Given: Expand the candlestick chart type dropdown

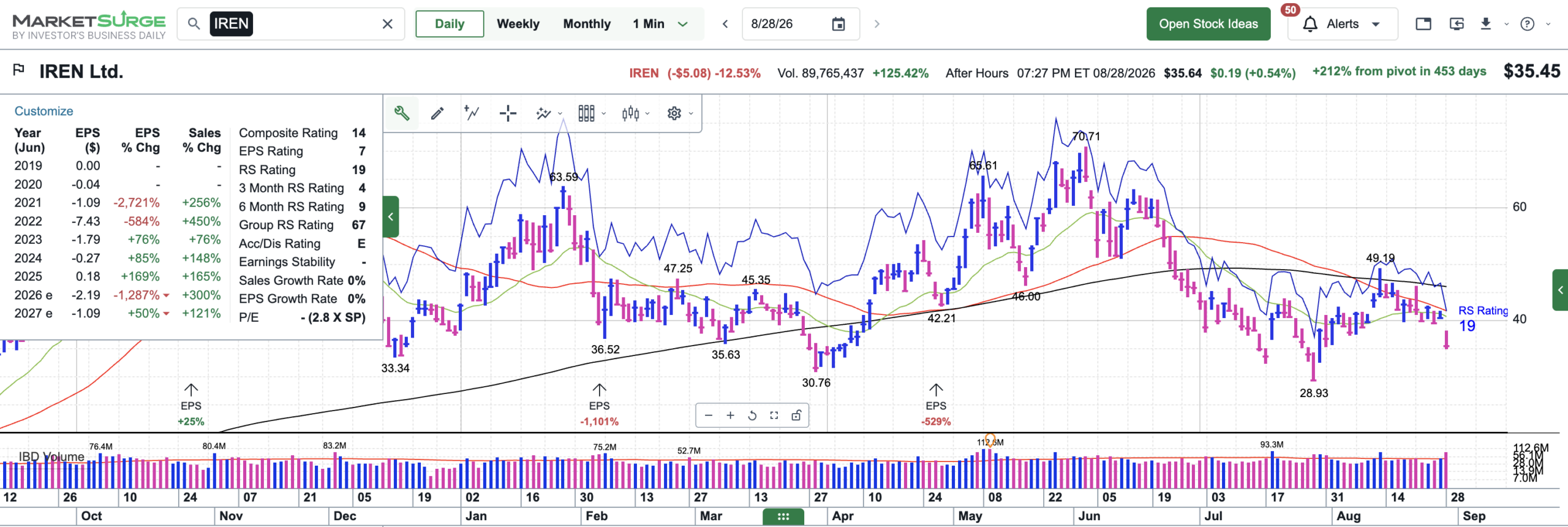Looking at the screenshot, I should click(x=635, y=113).
